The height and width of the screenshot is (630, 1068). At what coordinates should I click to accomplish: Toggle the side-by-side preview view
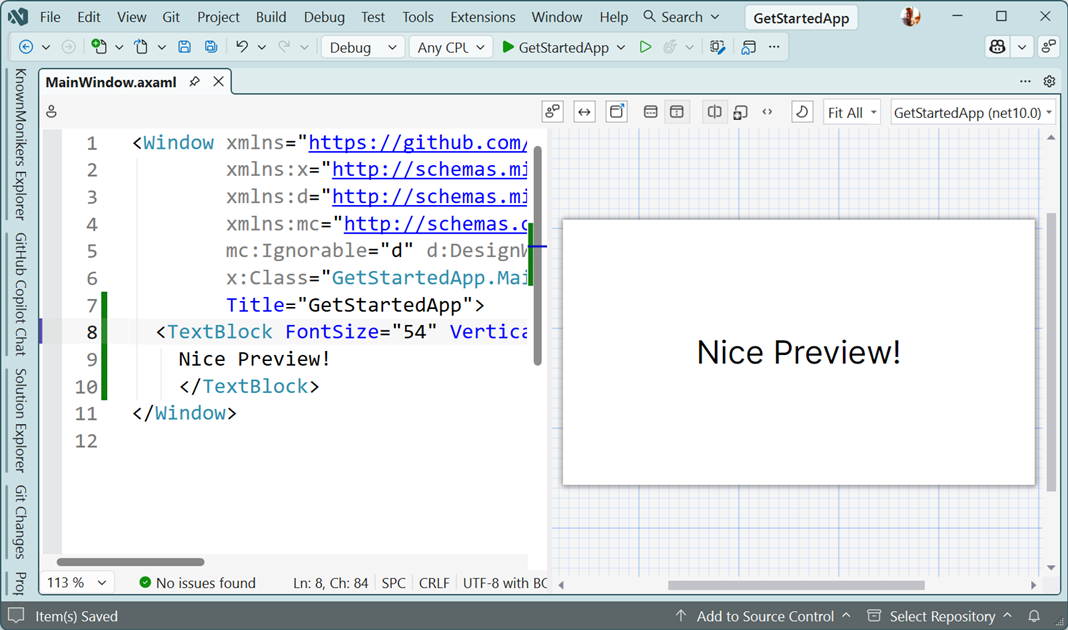(x=714, y=112)
